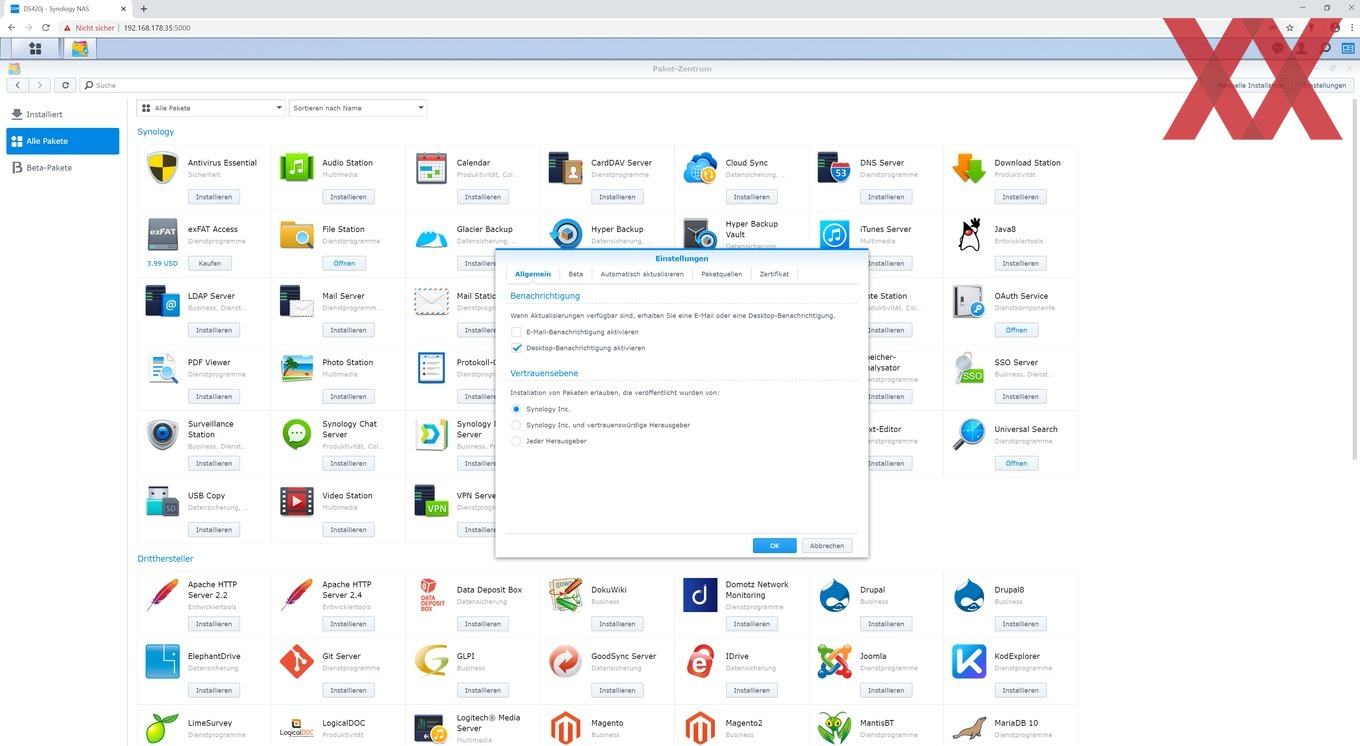This screenshot has height=746, width=1360.
Task: Reload the browser page
Action: [x=46, y=28]
